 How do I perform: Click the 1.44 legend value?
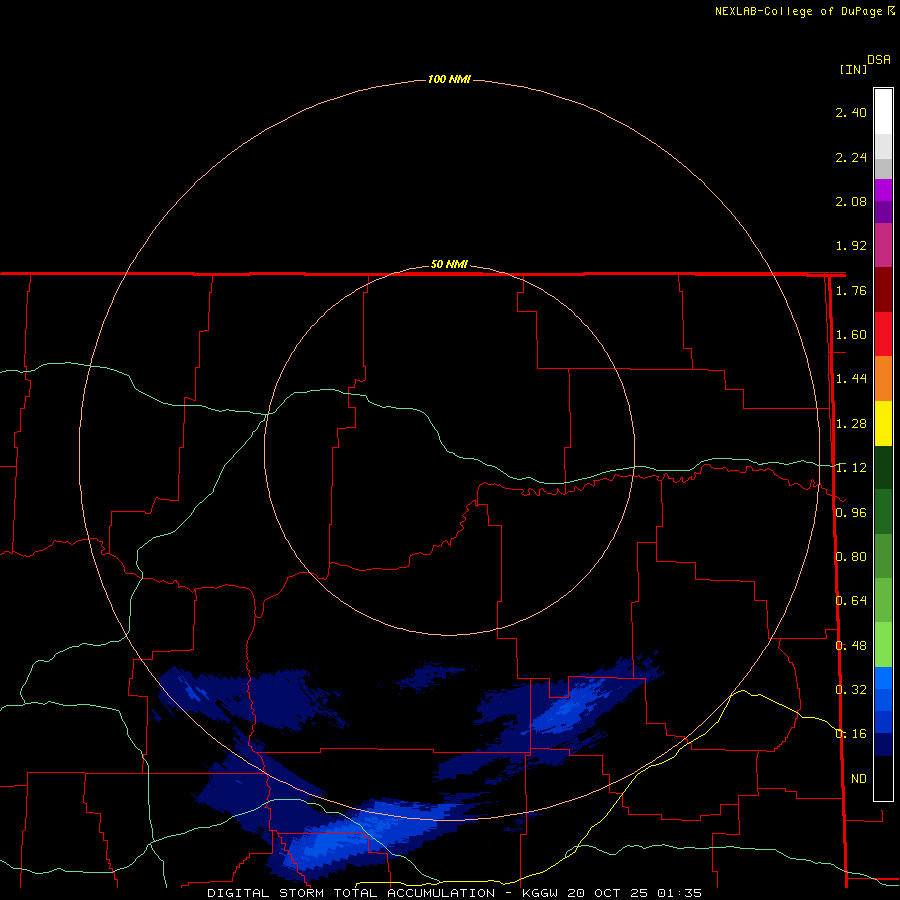coord(851,378)
